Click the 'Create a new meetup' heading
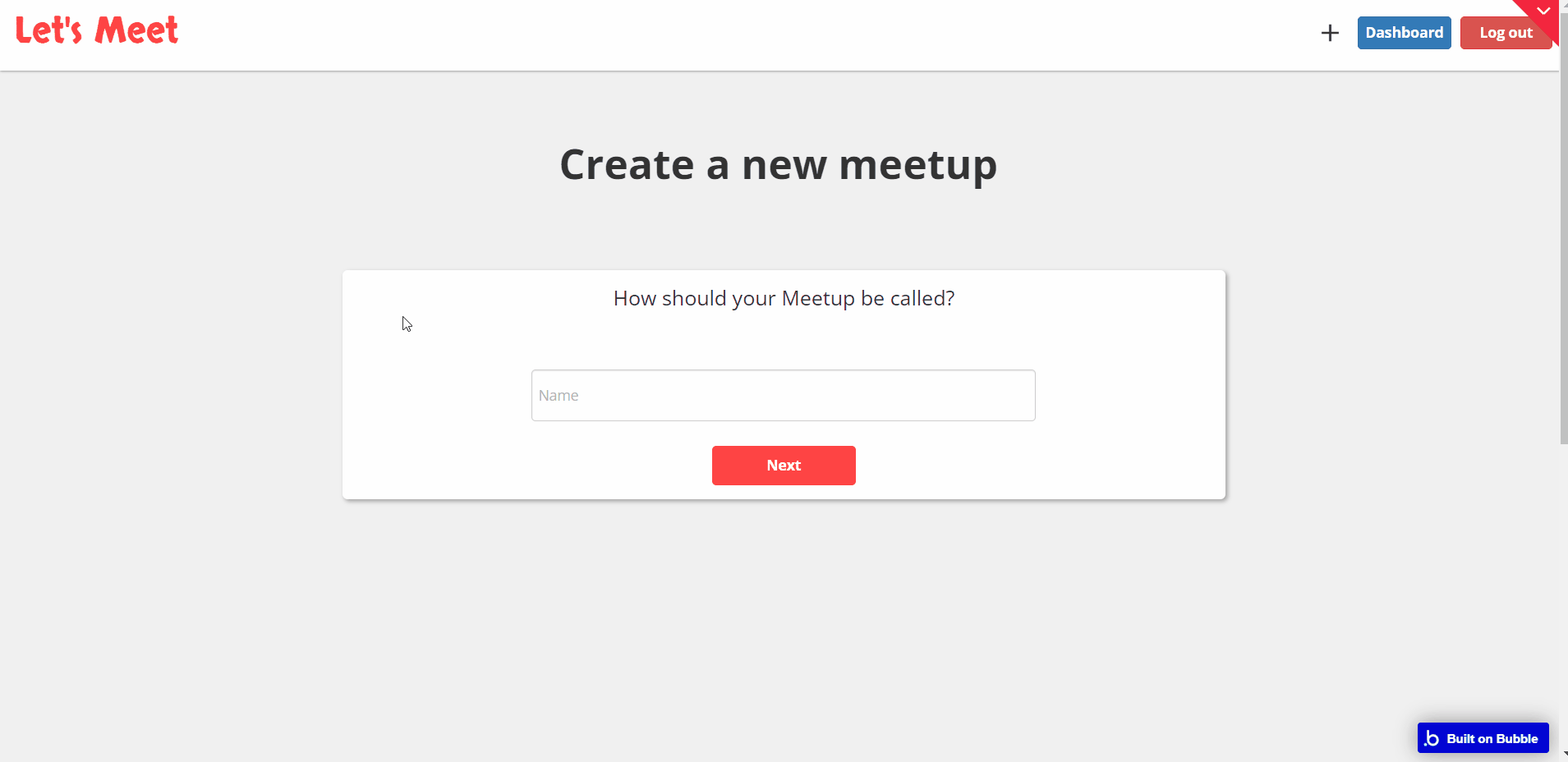 [x=778, y=164]
